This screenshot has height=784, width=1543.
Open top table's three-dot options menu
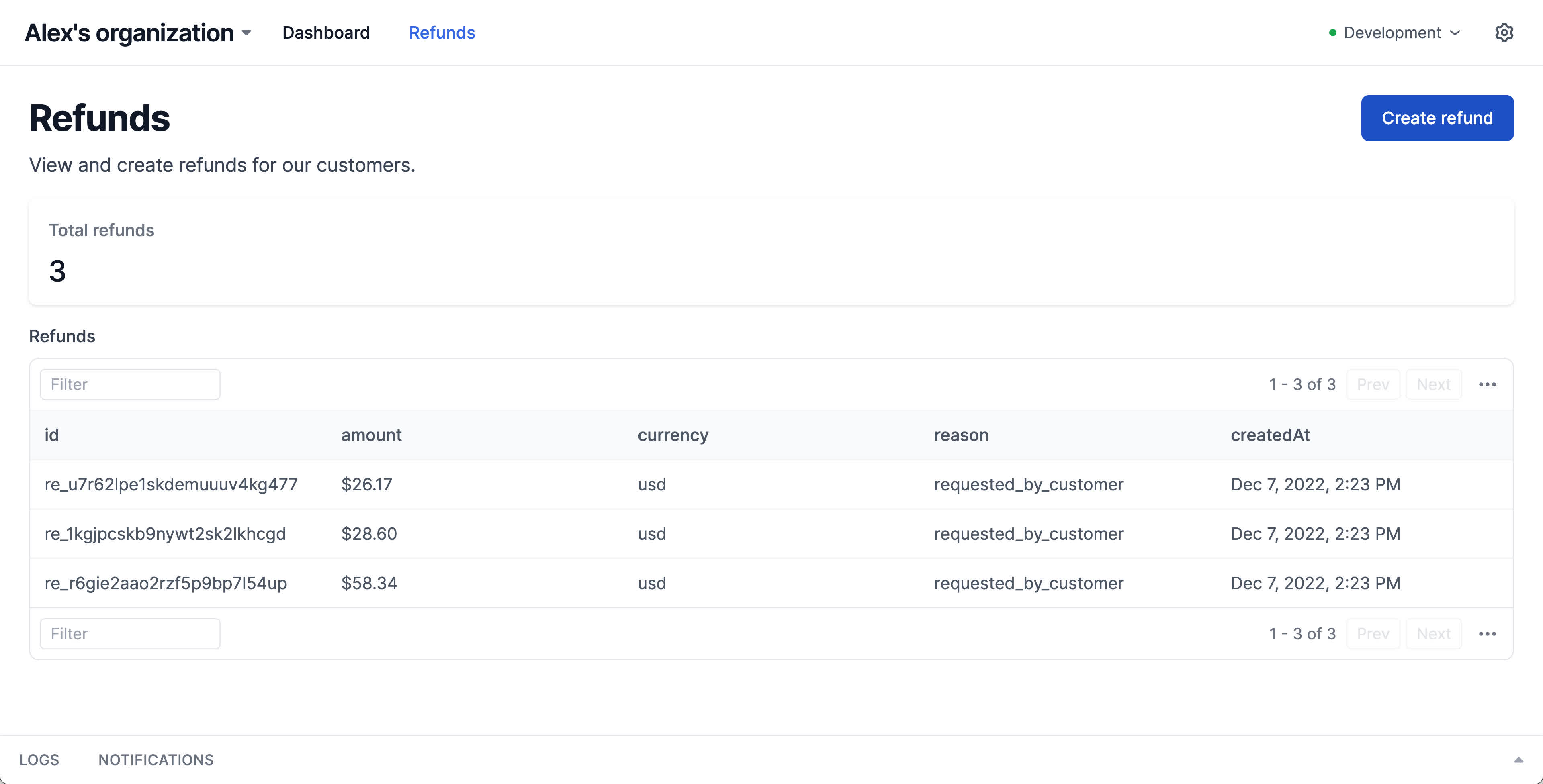1487,384
